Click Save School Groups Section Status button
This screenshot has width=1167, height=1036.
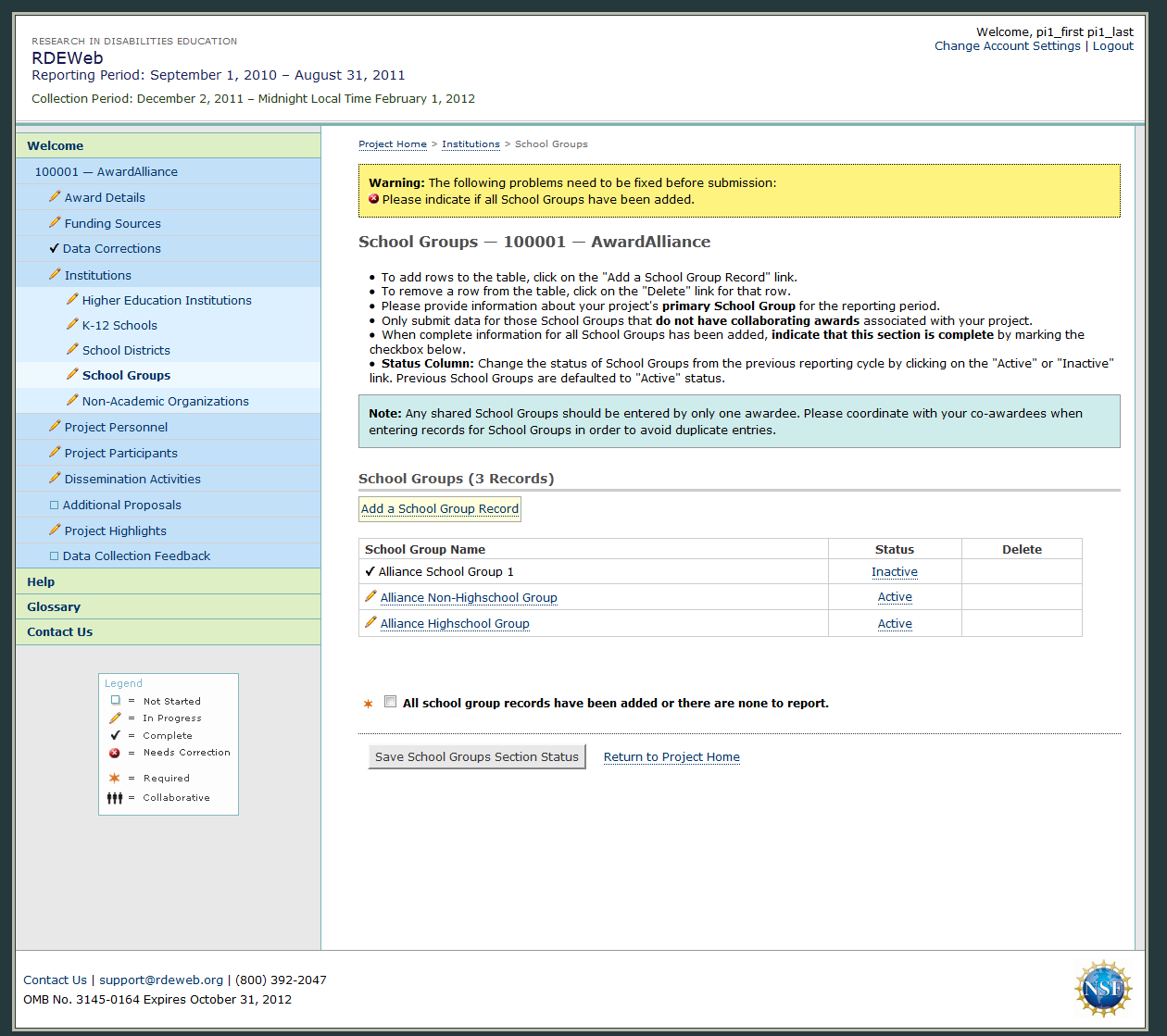[476, 756]
